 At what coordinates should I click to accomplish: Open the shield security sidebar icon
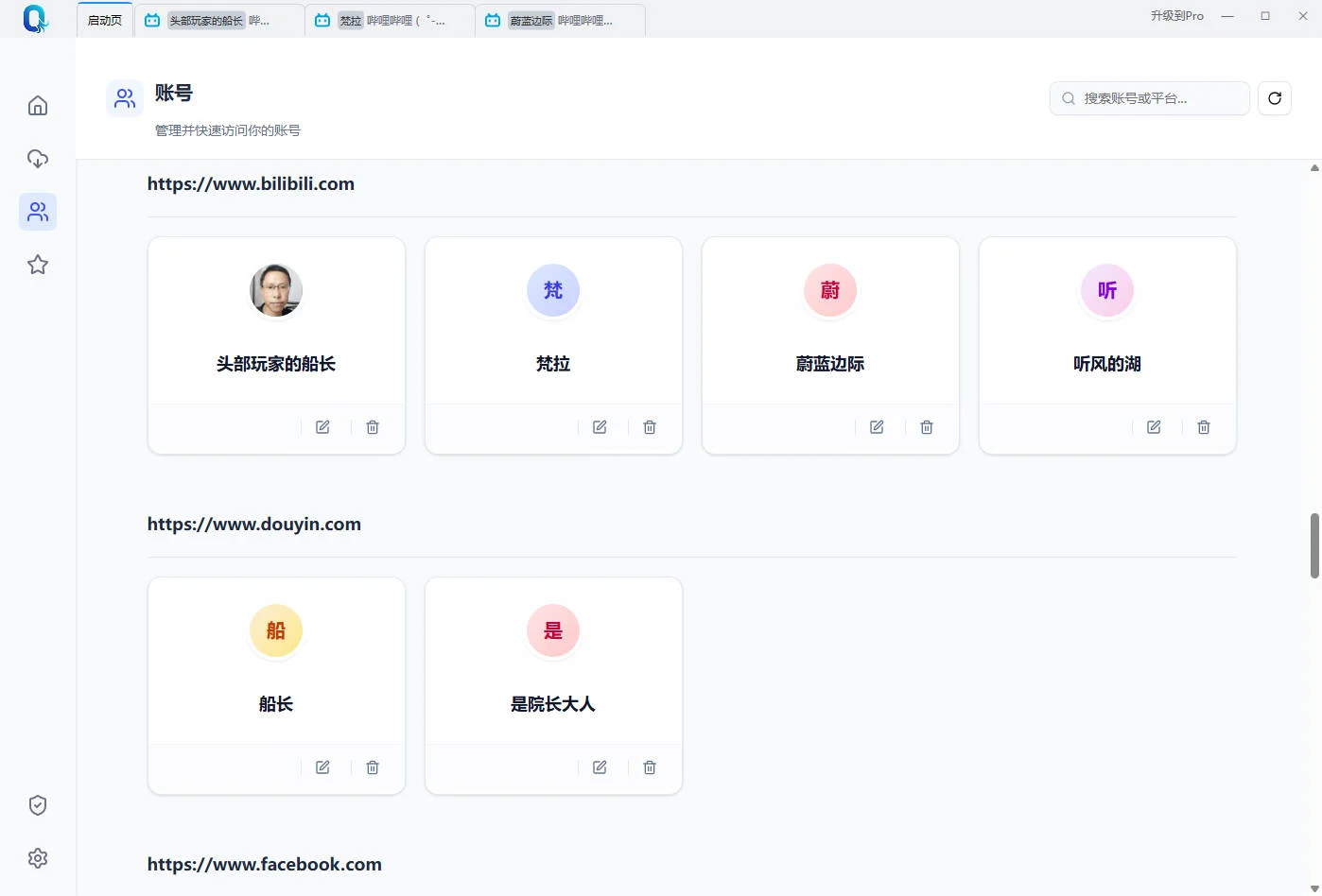[x=38, y=805]
